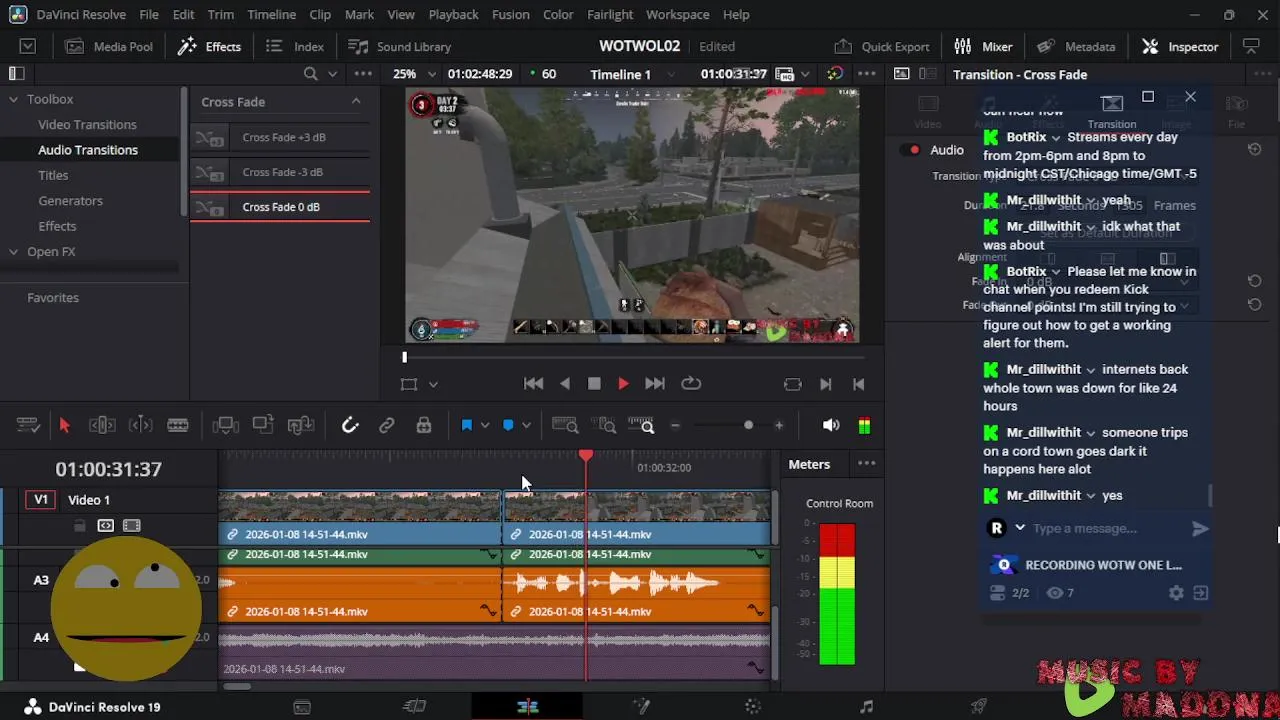The width and height of the screenshot is (1280, 720).
Task: Toggle Linked Selection chain icon
Action: [x=387, y=426]
